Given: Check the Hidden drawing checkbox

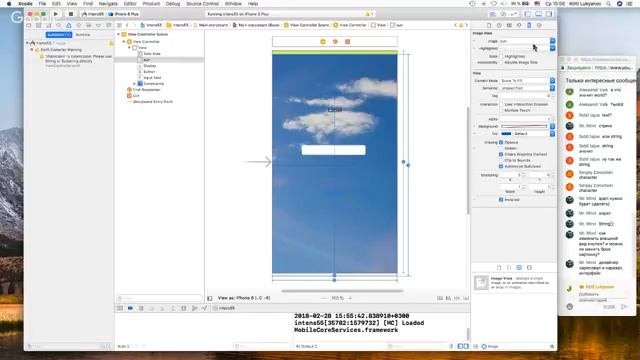Looking at the screenshot, I should (501, 149).
